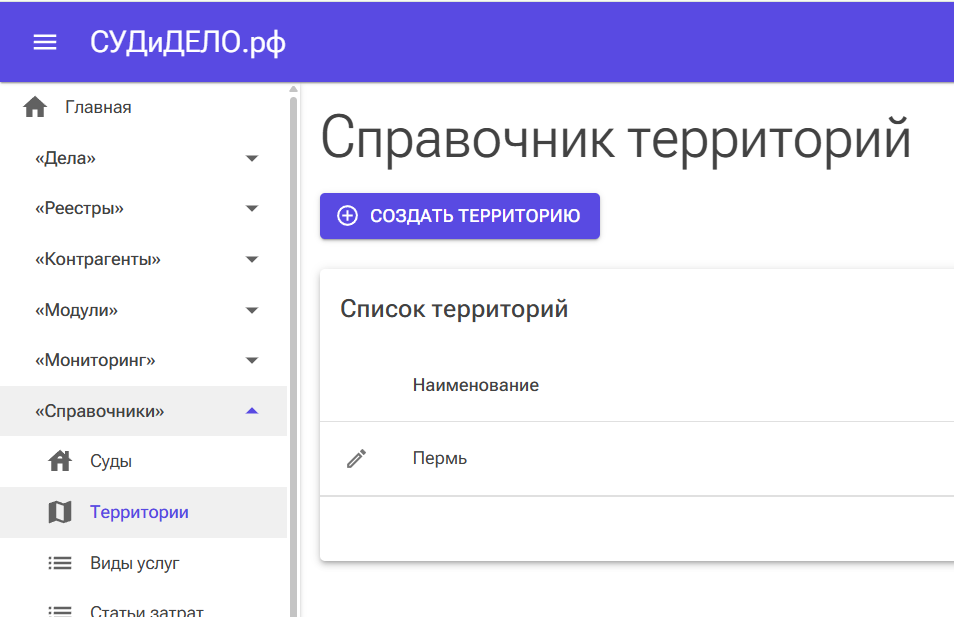Click the pencil edit icon for Пермь

point(357,459)
